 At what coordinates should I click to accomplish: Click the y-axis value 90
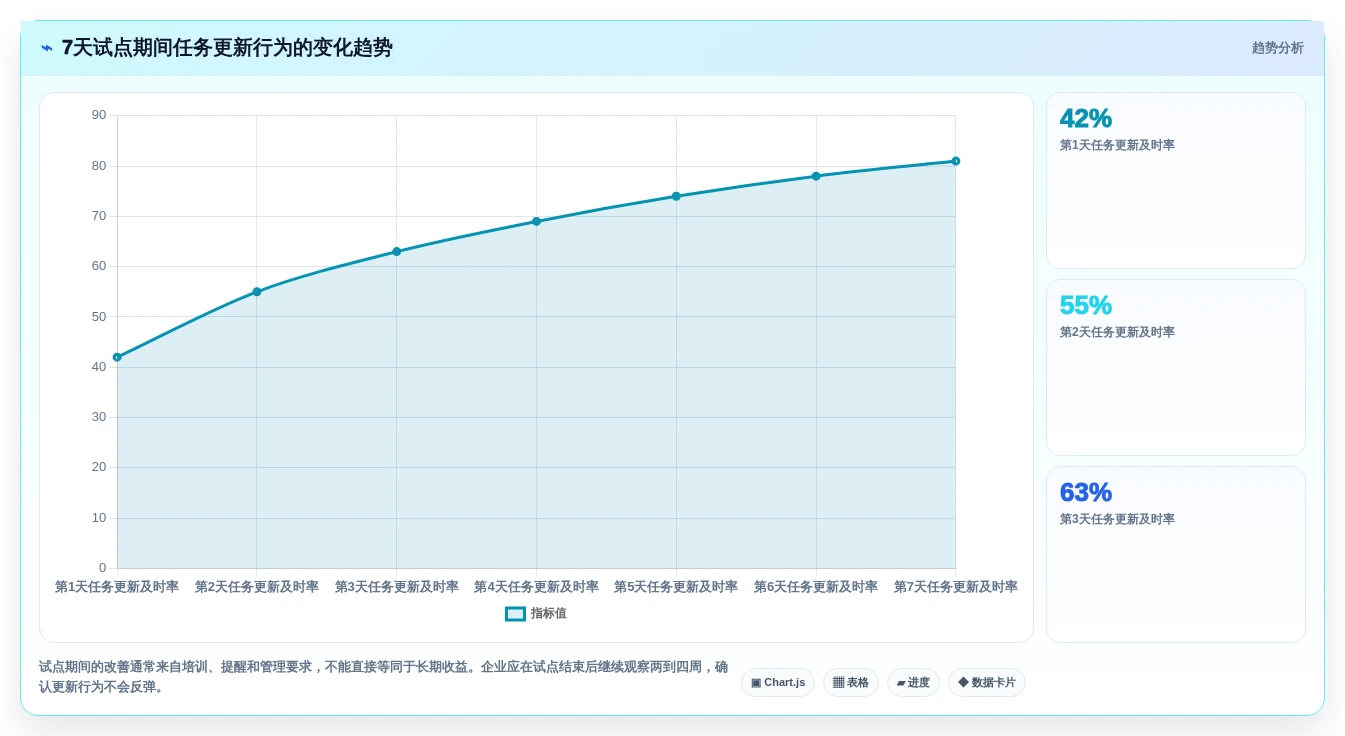(99, 115)
